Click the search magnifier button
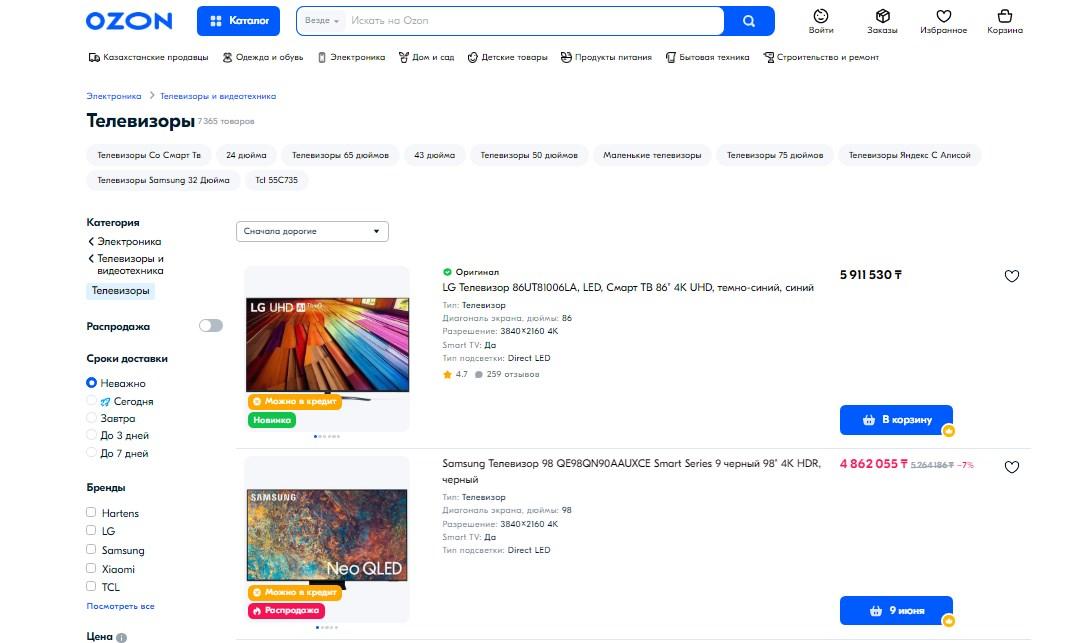Viewport: 1091px width, 643px height. [x=749, y=21]
